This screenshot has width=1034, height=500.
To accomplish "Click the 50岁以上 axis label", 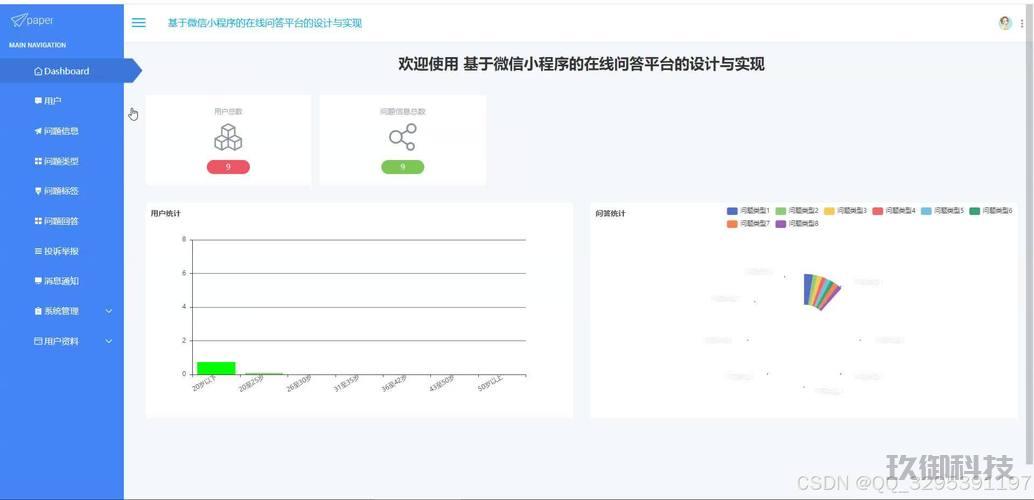I will [x=490, y=385].
